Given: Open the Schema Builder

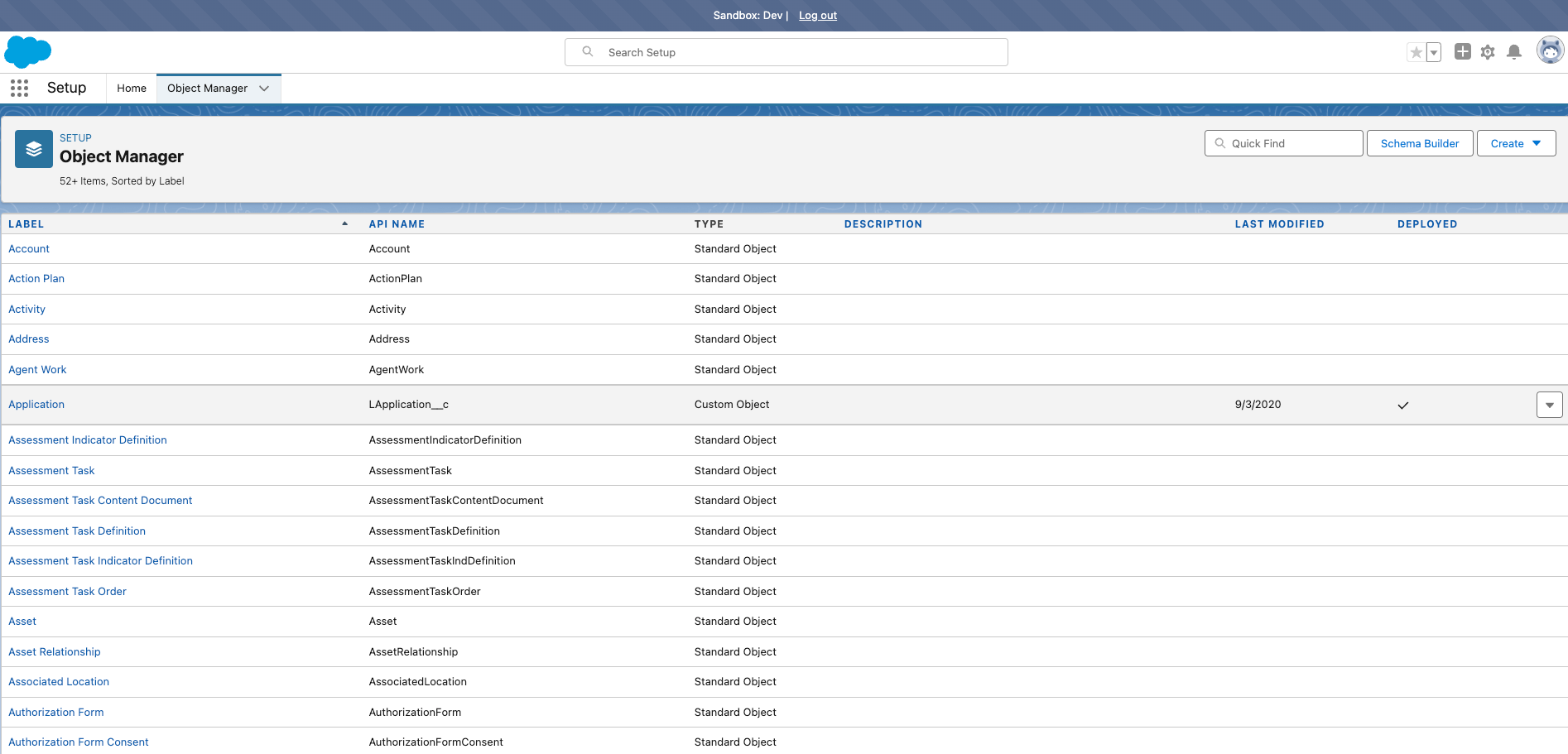Looking at the screenshot, I should [1420, 143].
